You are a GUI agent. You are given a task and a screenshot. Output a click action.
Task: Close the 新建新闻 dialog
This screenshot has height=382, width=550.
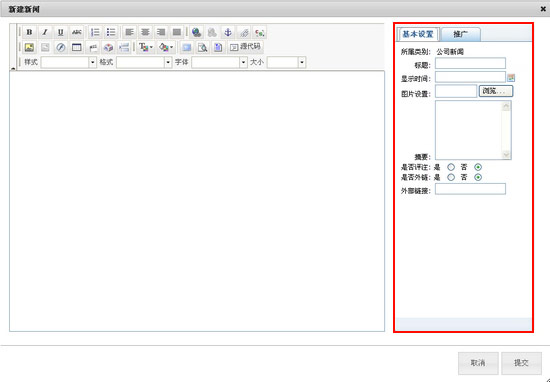coord(543,9)
